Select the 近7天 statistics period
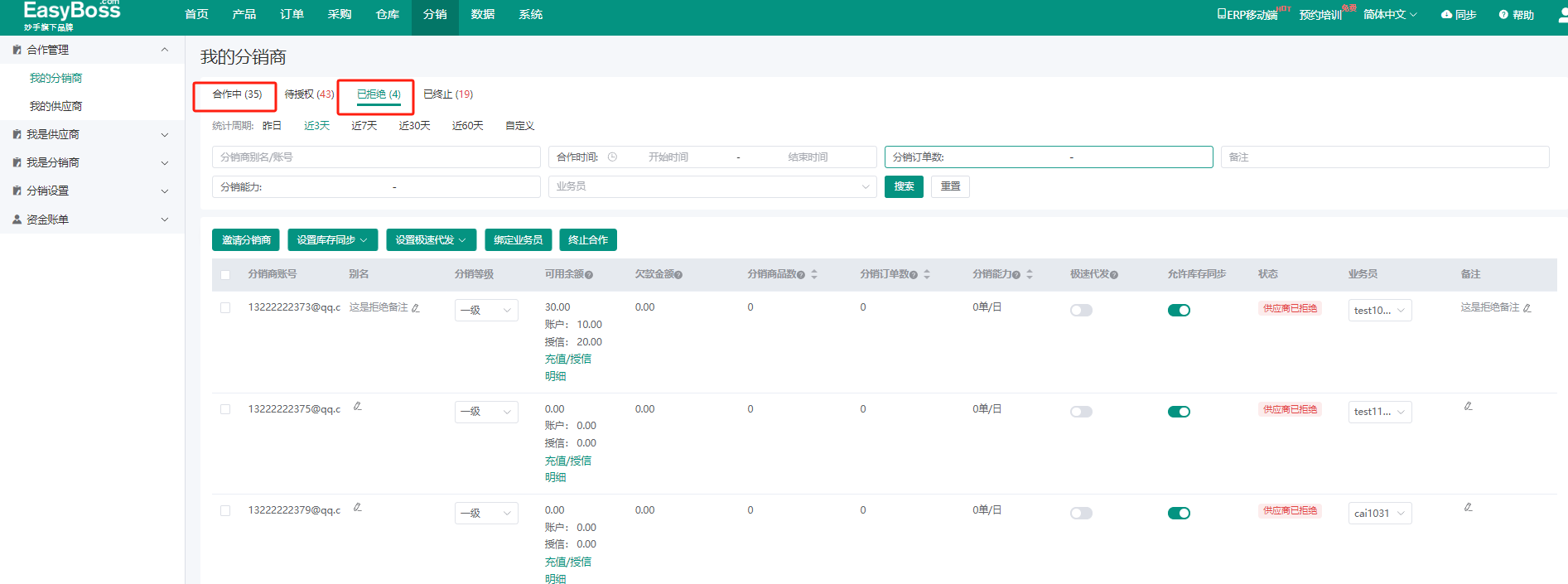The height and width of the screenshot is (584, 1568). tap(364, 126)
